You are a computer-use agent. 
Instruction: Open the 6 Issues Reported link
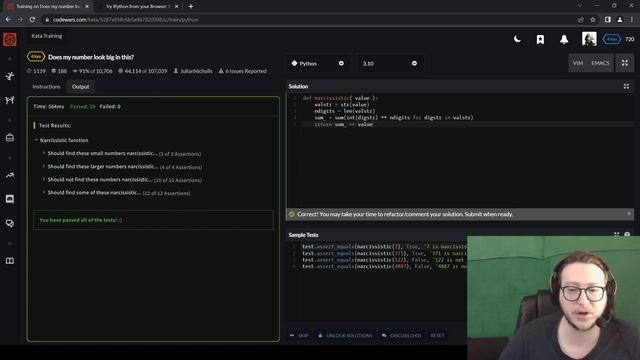(242, 71)
